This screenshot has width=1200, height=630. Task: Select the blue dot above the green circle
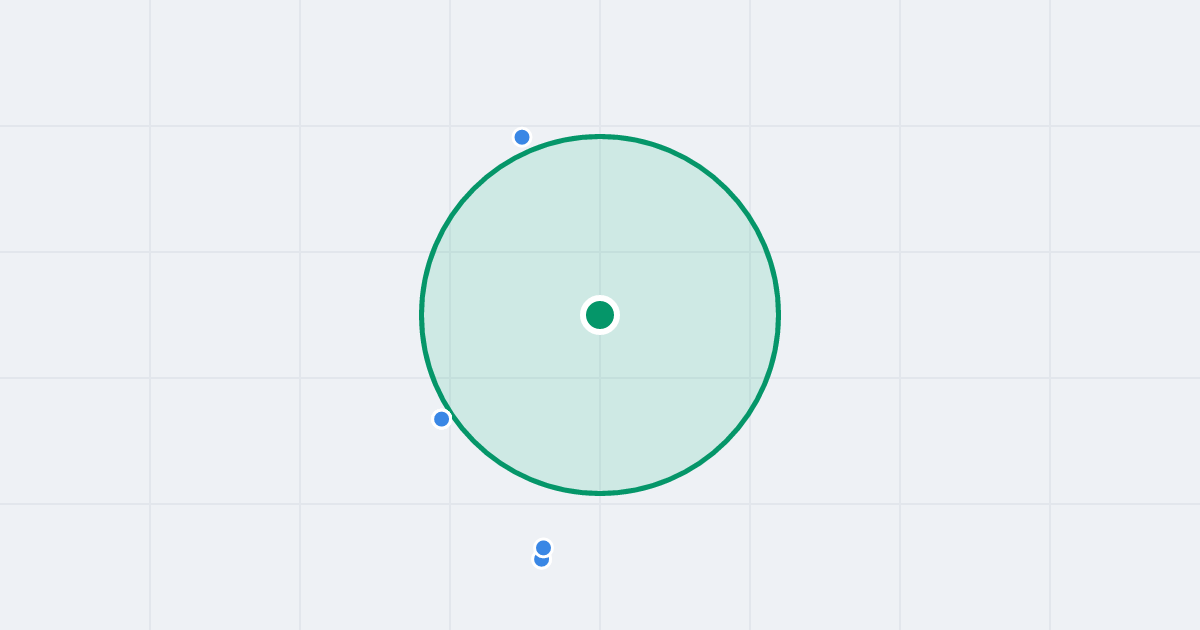coord(522,137)
